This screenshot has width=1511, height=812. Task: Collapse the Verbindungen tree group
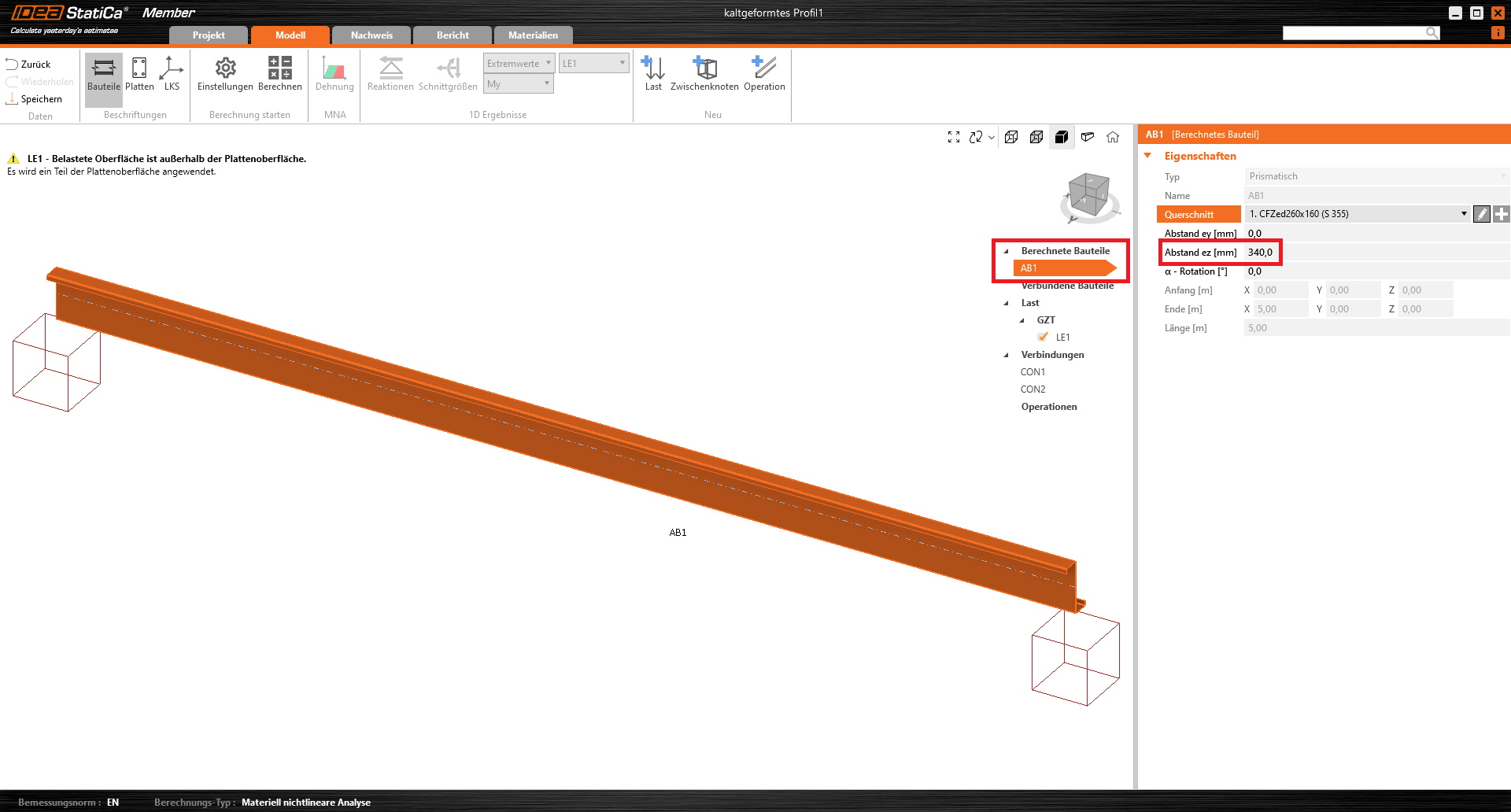[x=1007, y=355]
